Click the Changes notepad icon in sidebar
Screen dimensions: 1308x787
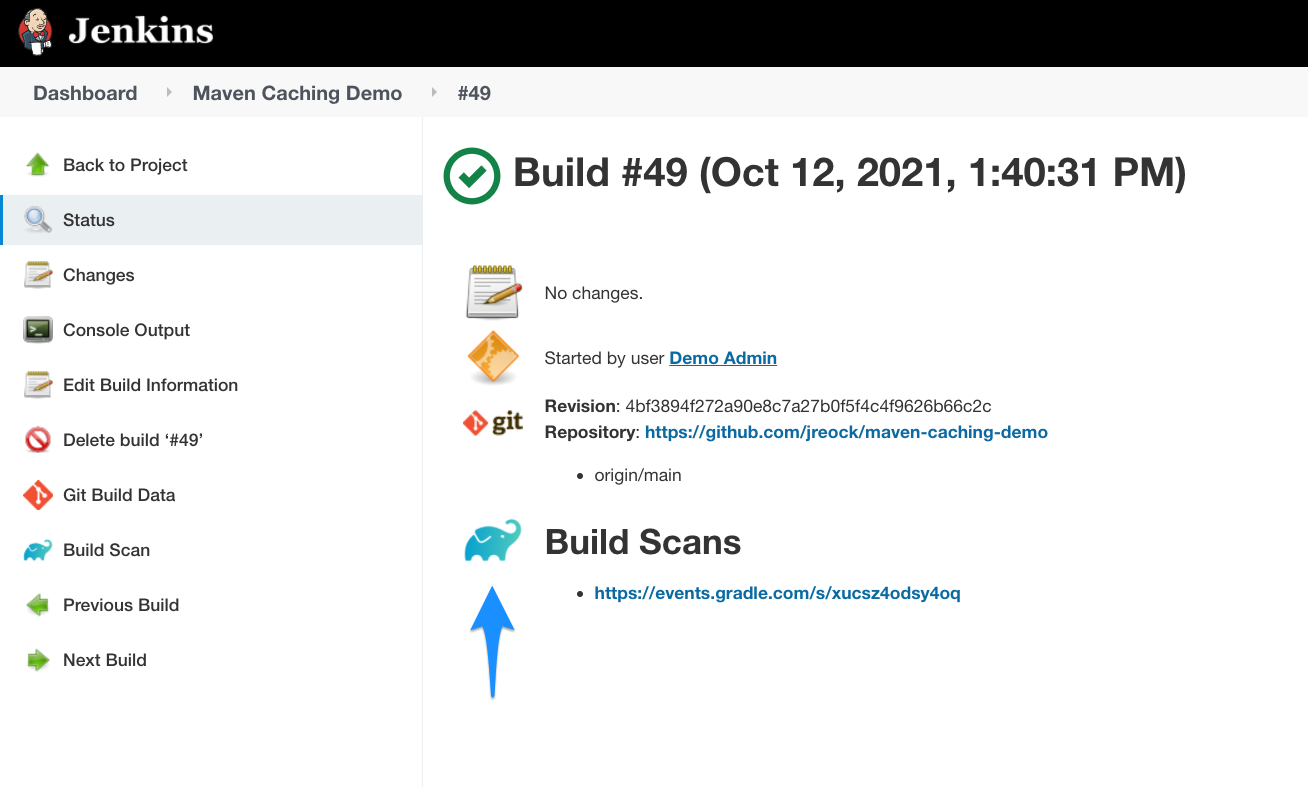click(38, 275)
